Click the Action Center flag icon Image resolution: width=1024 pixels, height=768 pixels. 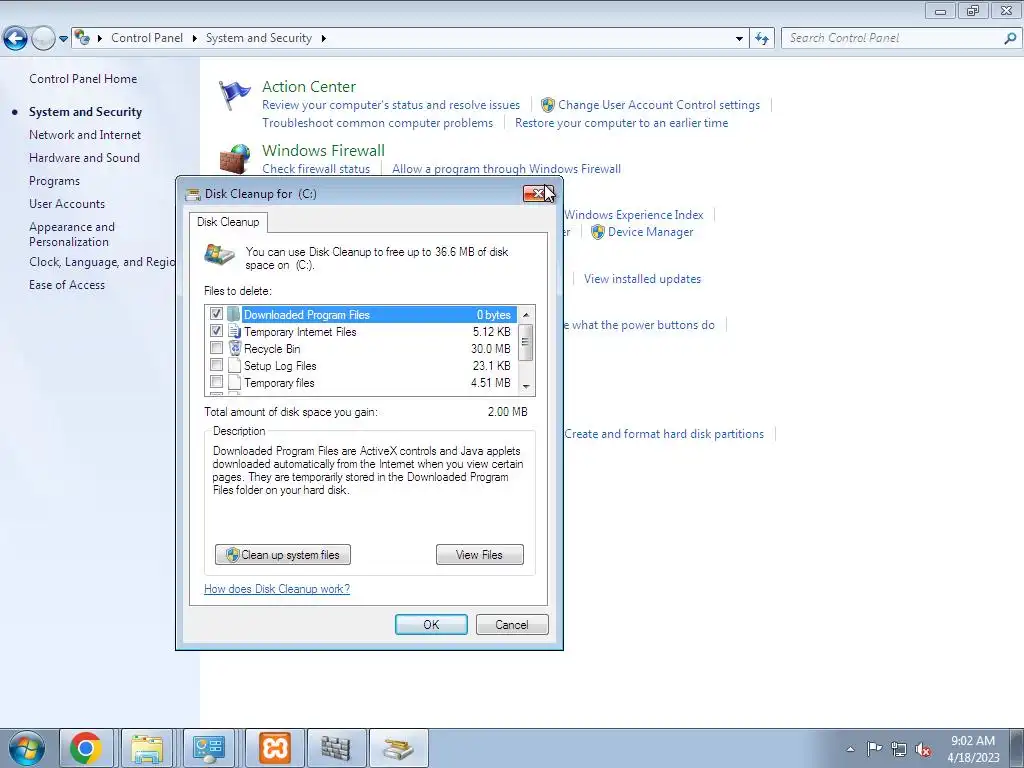coord(234,95)
